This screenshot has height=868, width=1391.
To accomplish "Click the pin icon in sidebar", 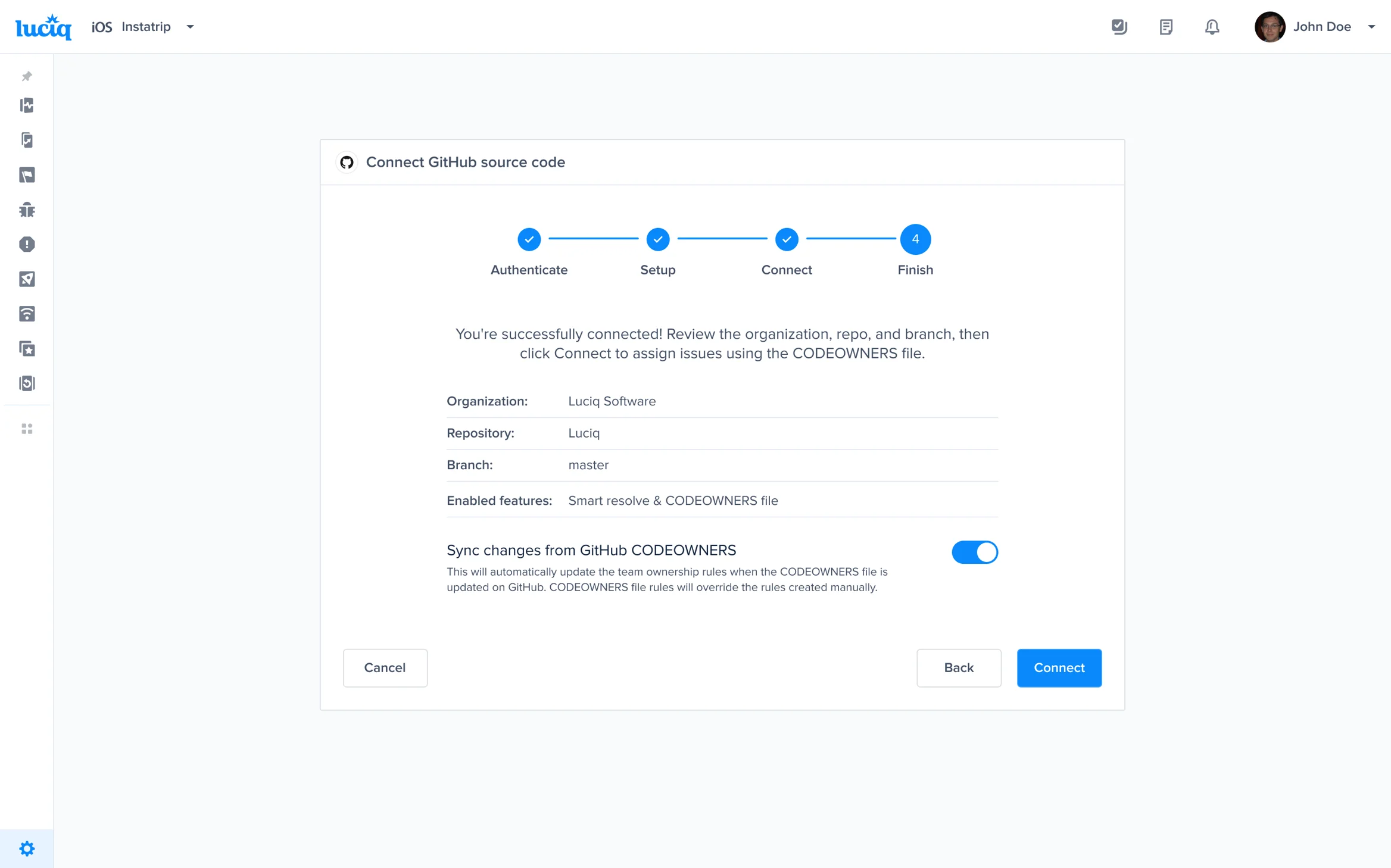I will click(27, 76).
